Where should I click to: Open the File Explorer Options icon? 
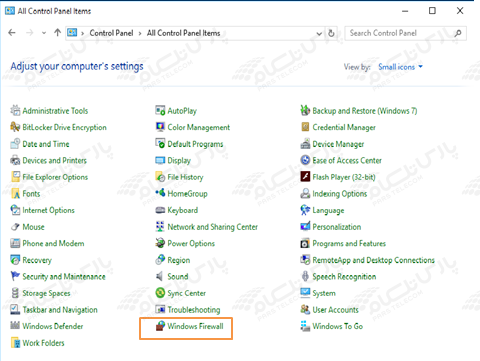[15, 177]
